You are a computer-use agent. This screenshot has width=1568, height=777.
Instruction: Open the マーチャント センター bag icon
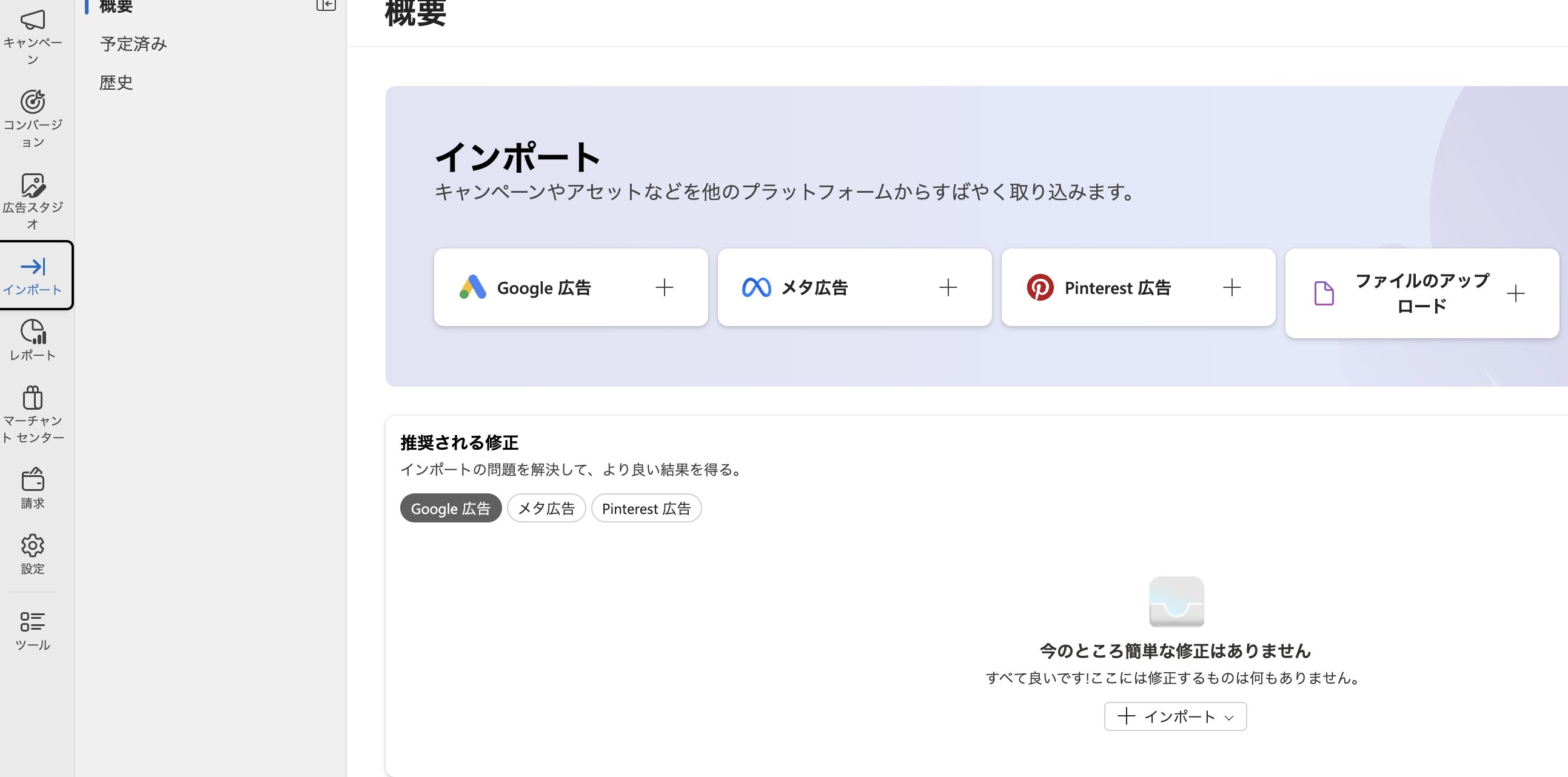tap(33, 398)
